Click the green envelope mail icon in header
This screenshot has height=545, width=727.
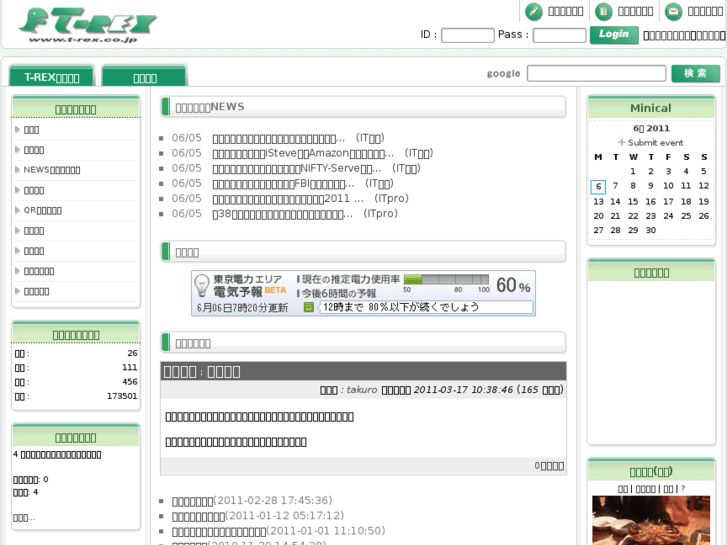(673, 12)
